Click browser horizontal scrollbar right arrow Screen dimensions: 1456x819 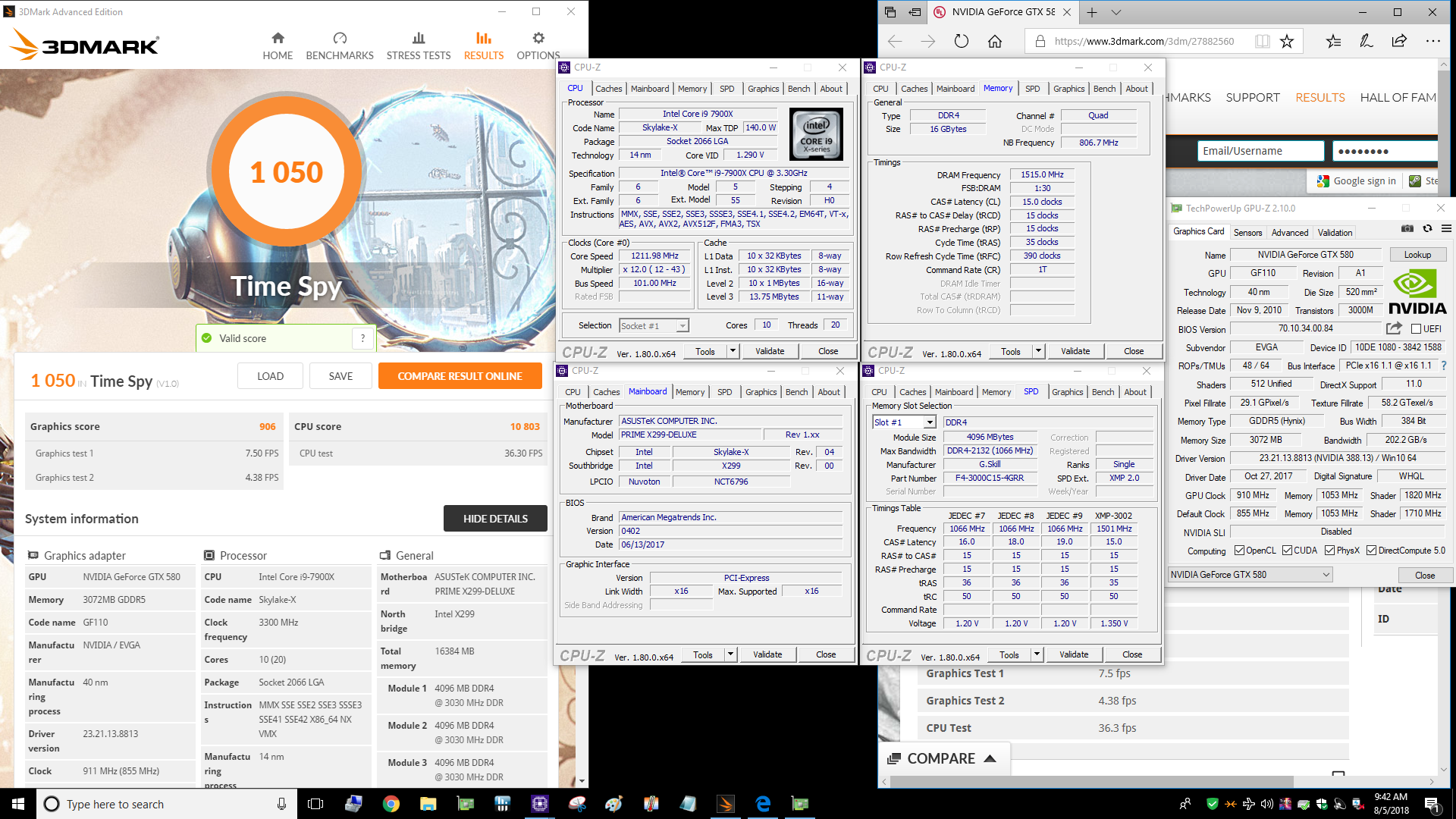pos(1432,781)
